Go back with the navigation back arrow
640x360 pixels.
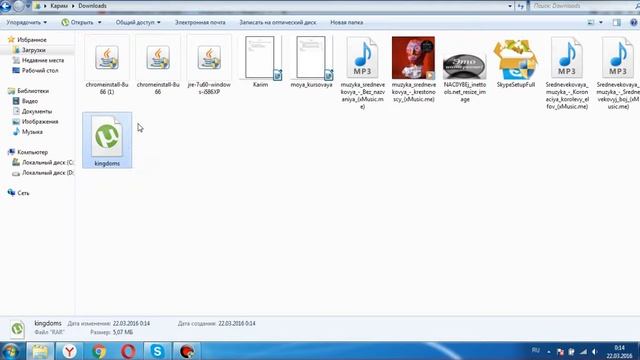coord(6,6)
